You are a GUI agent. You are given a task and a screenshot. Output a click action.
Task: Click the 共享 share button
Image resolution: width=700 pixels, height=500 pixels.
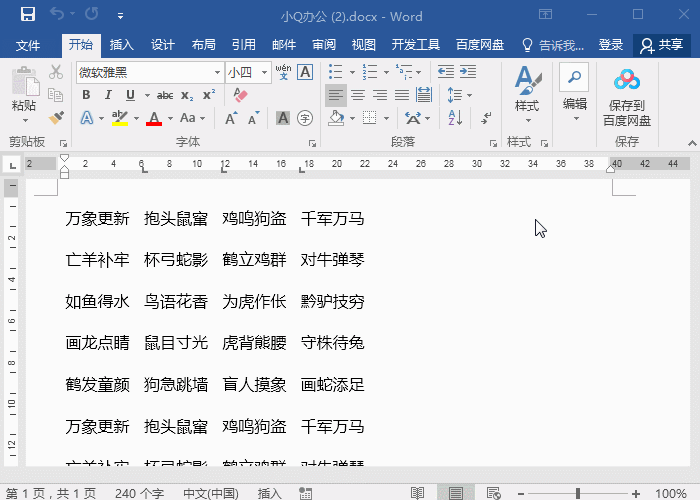(x=662, y=45)
